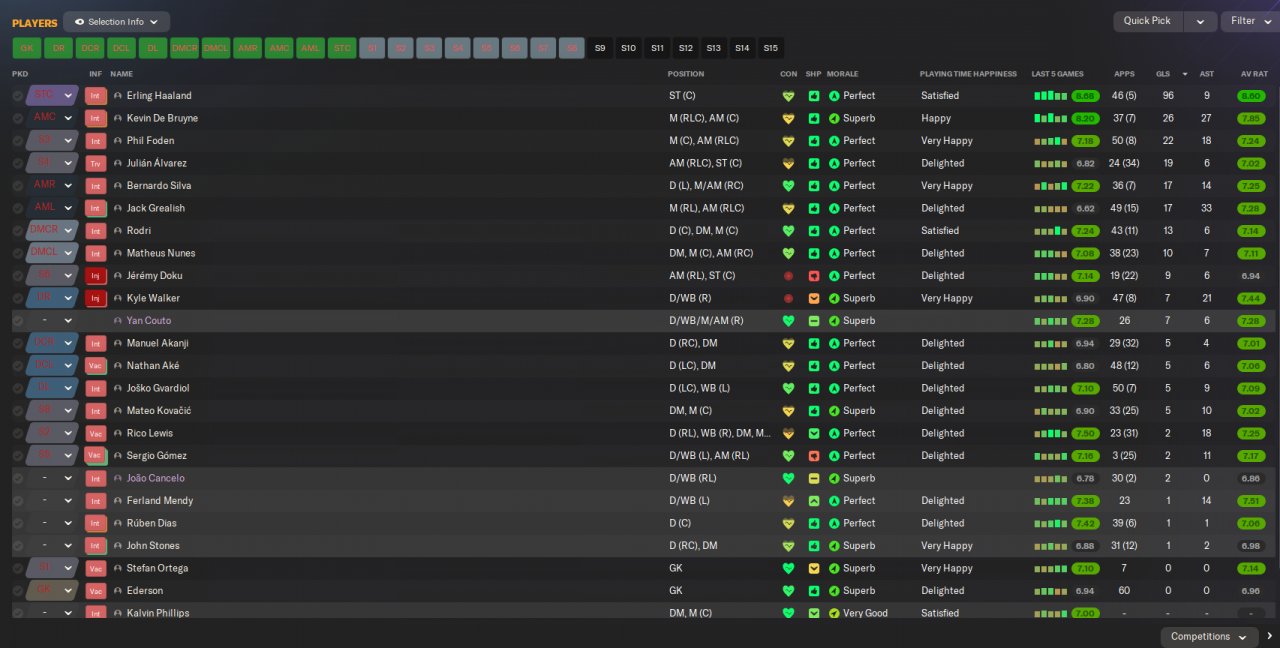This screenshot has height=648, width=1280.
Task: Click the person icon beside Kevin De Bruyne
Action: pyautogui.click(x=118, y=118)
